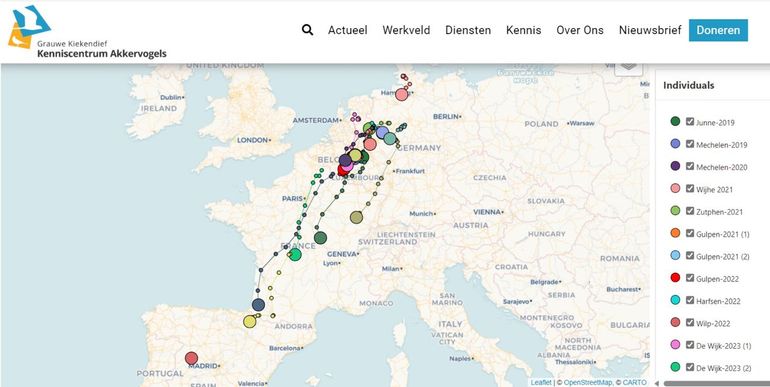Click the PARIS label on the map
Screen dimensions: 770x387
click(x=292, y=198)
